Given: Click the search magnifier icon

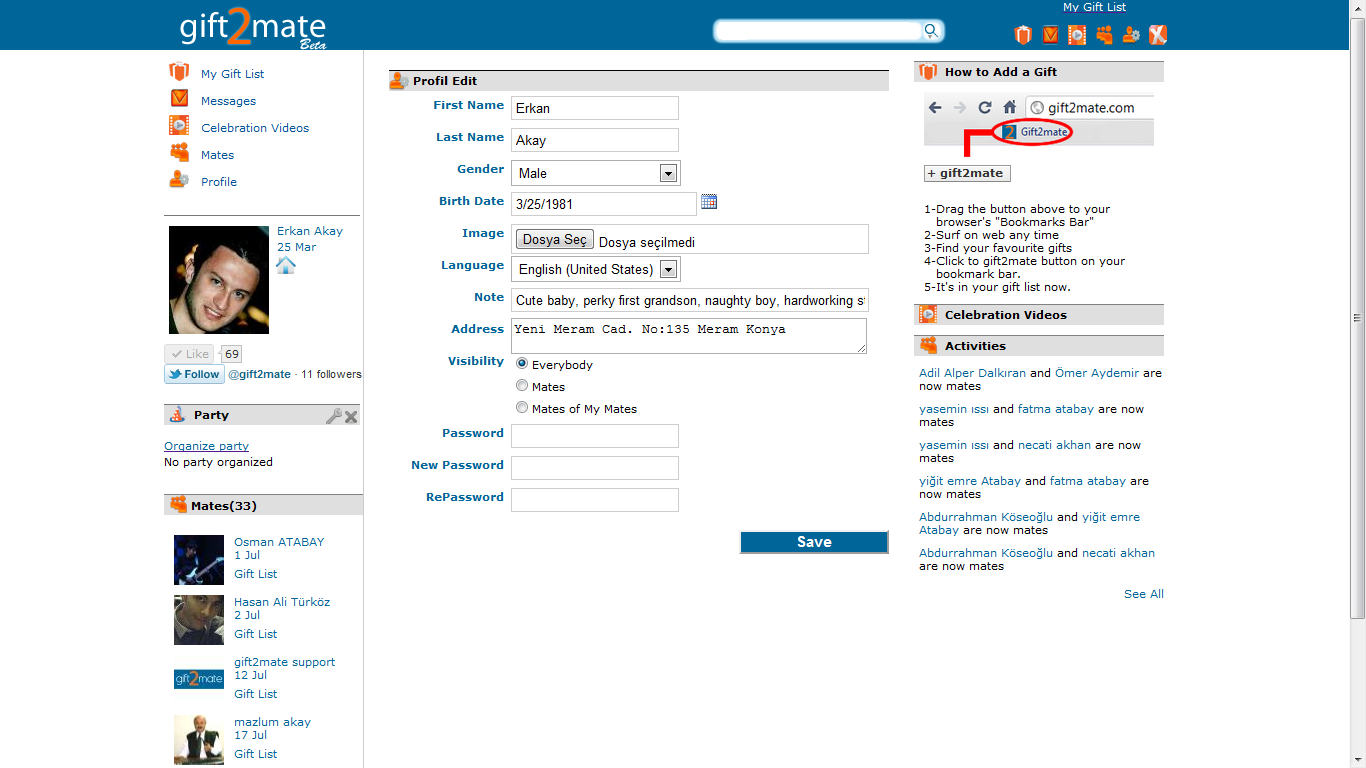Looking at the screenshot, I should coord(931,31).
